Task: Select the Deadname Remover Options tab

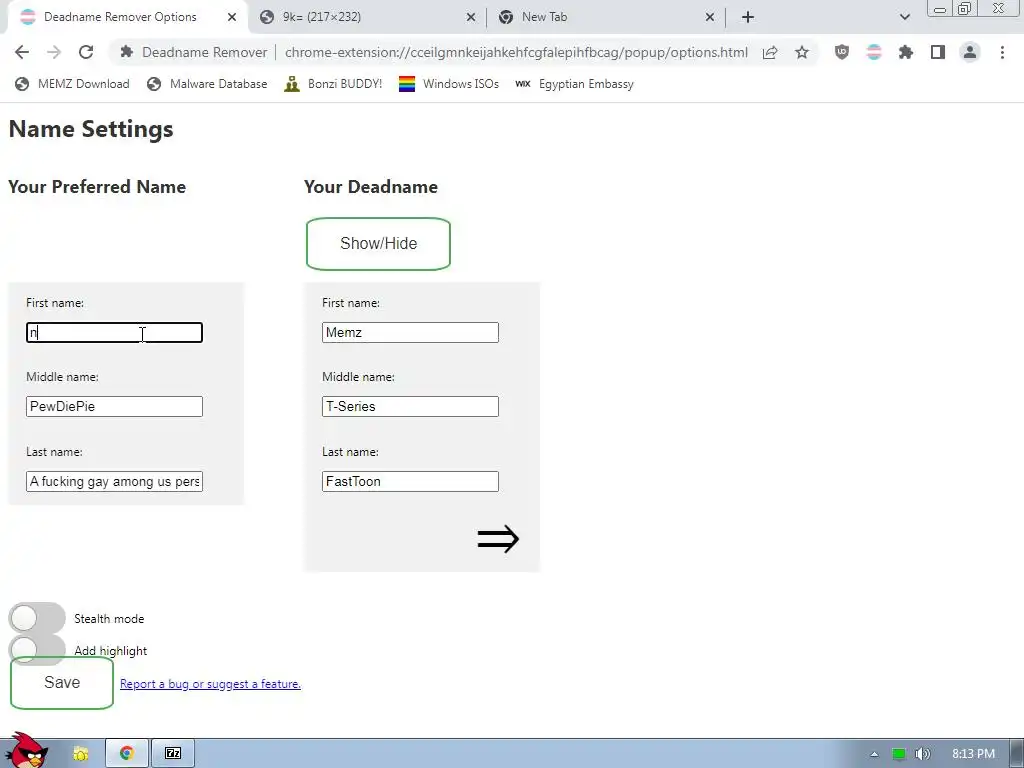Action: (x=127, y=17)
